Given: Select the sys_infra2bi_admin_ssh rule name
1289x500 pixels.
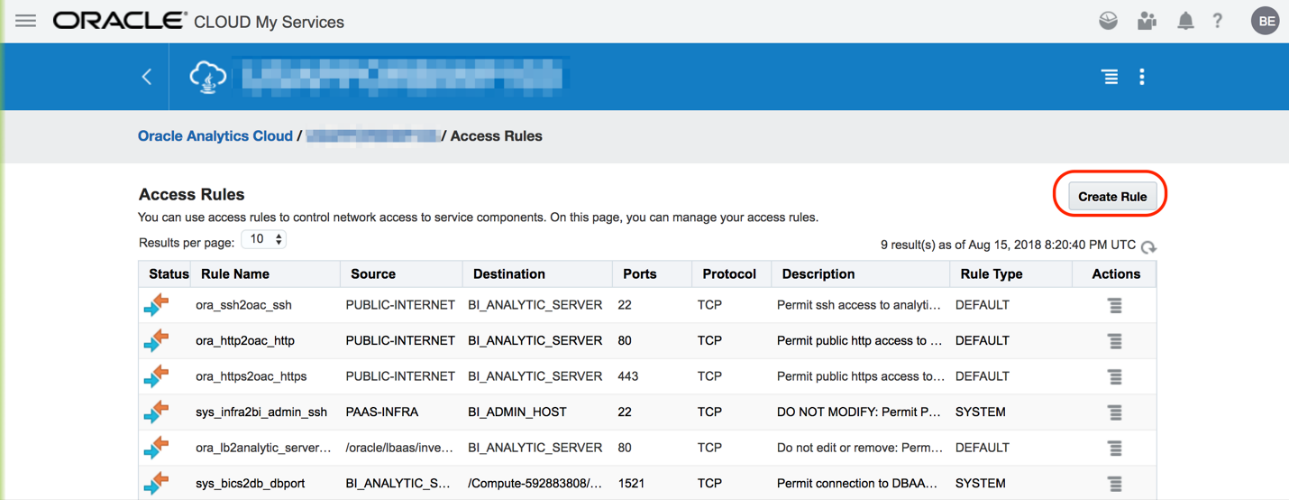Looking at the screenshot, I should coord(261,412).
